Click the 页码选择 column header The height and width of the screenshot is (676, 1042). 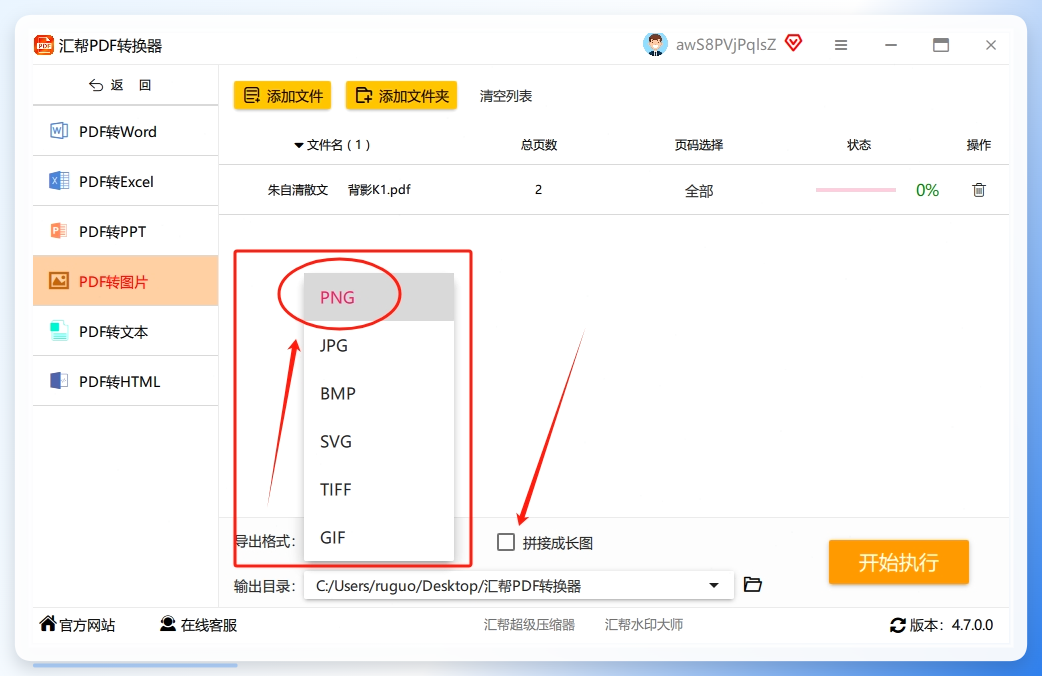pos(699,145)
